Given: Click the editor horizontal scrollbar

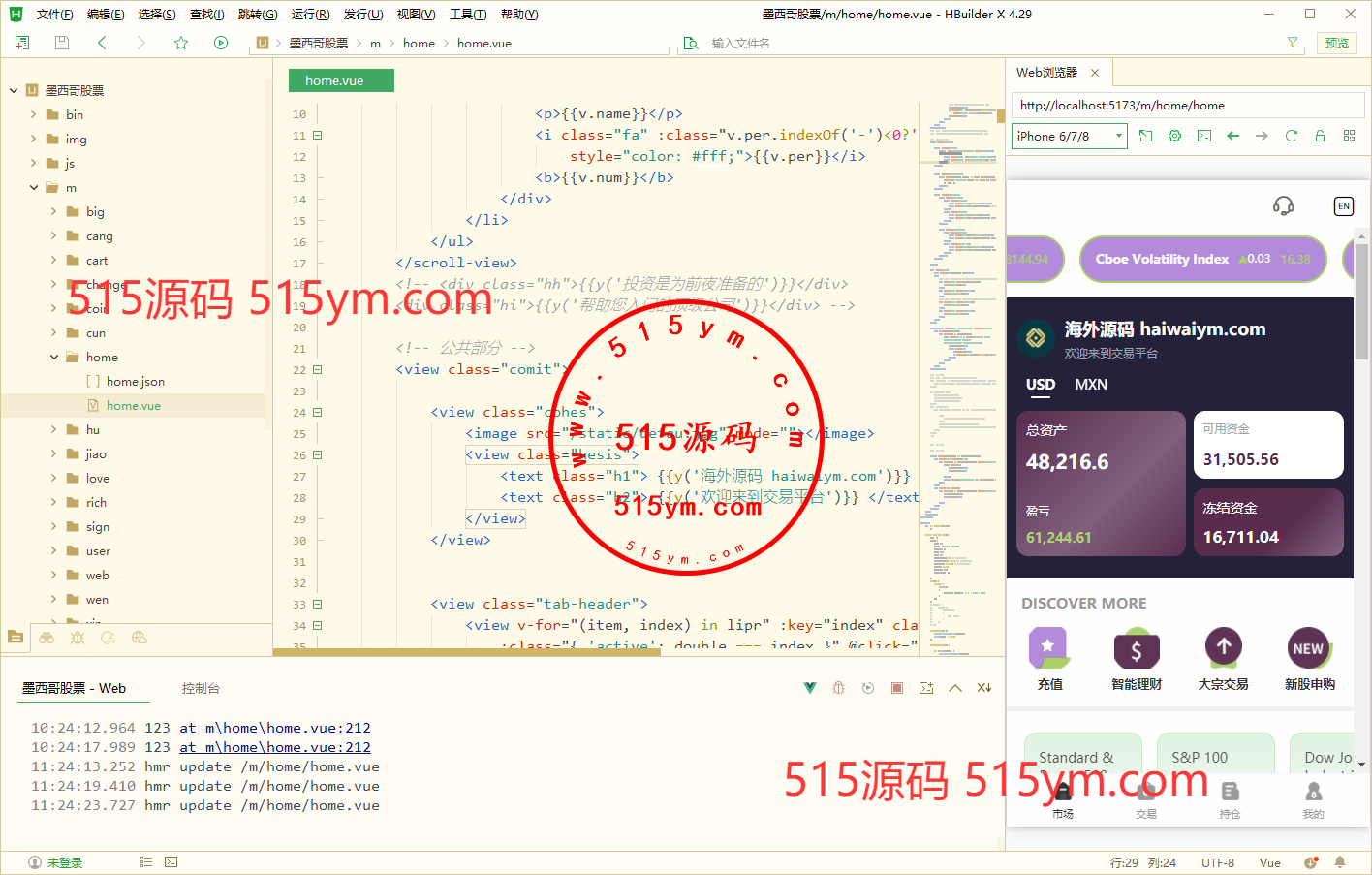Looking at the screenshot, I should 465,652.
